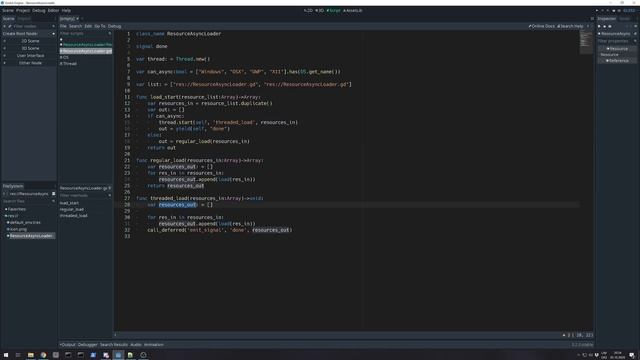The width and height of the screenshot is (640, 360).
Task: Select the Import dock tab
Action: [24, 19]
